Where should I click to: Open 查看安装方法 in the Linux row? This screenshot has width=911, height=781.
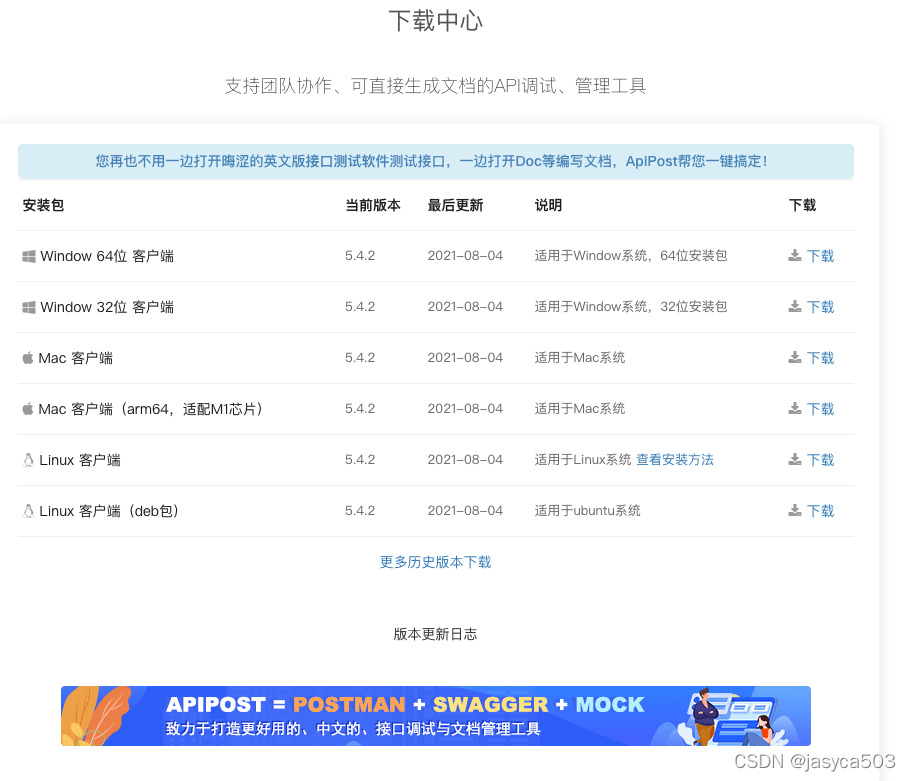point(674,459)
